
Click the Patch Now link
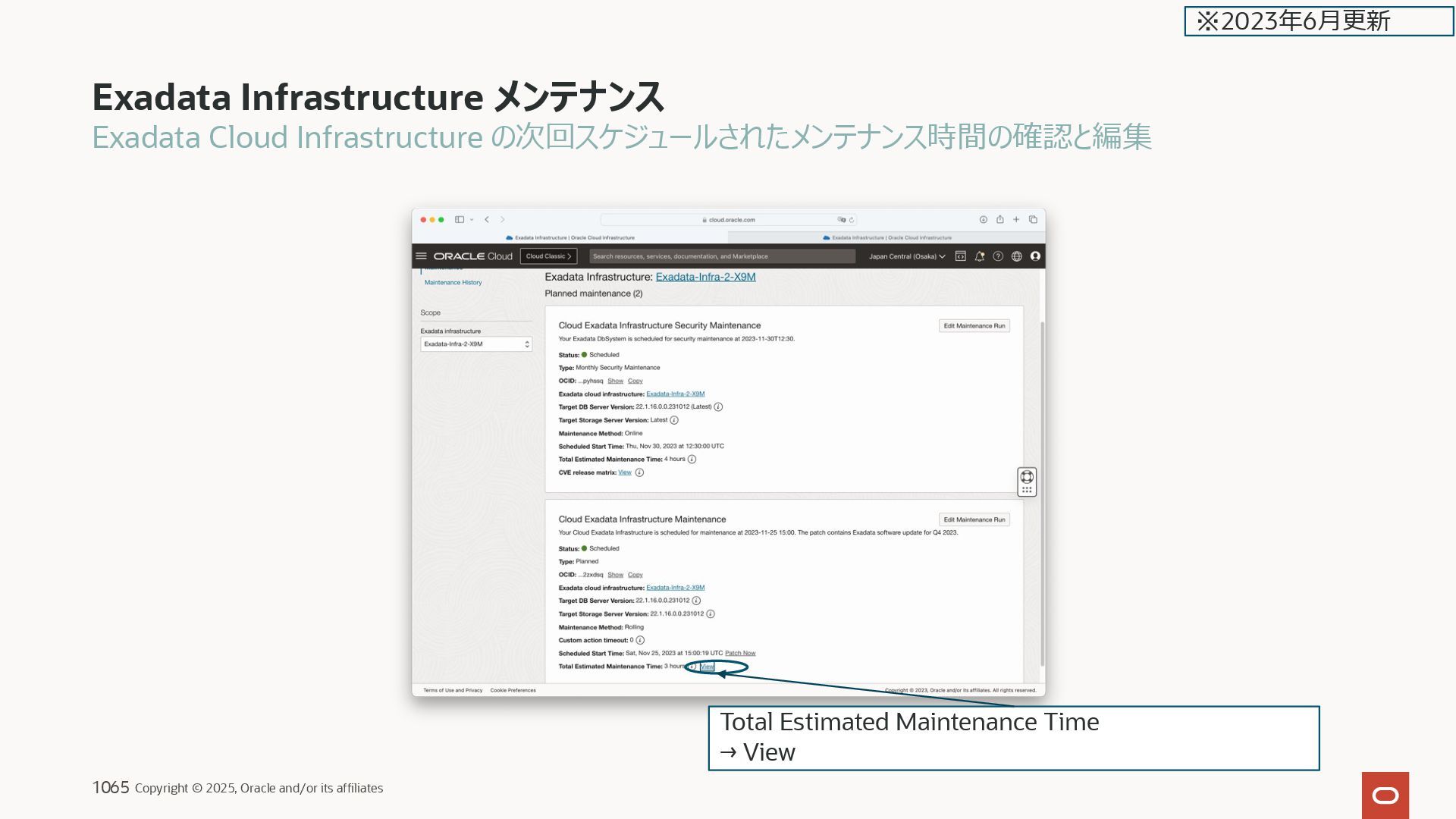tap(739, 653)
